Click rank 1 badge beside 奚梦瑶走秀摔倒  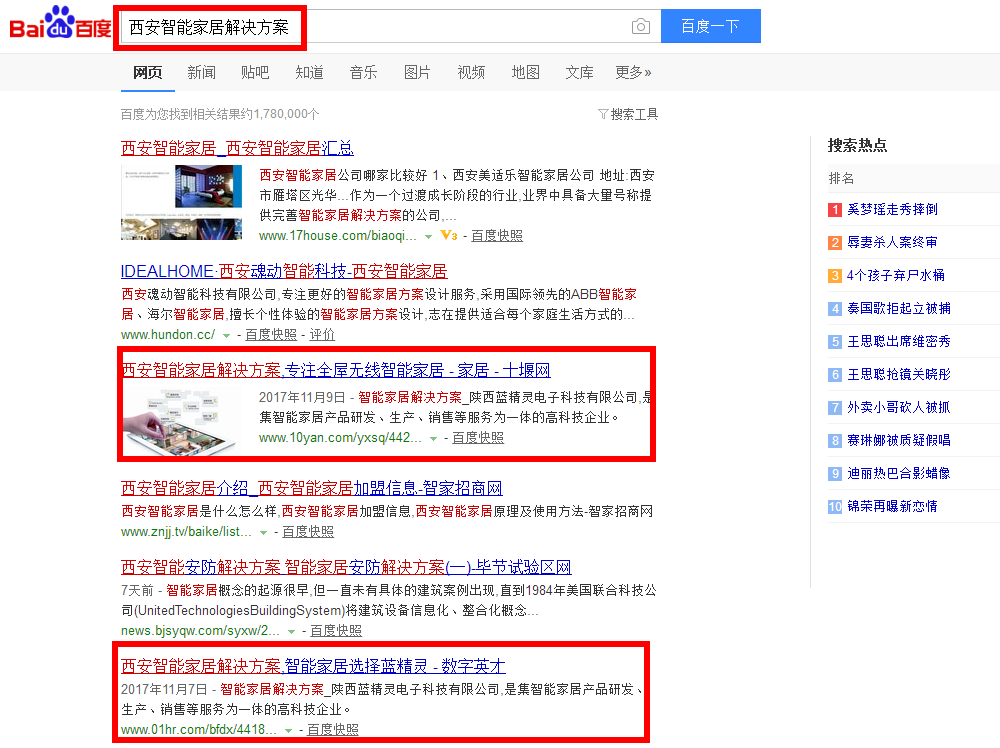coord(835,210)
